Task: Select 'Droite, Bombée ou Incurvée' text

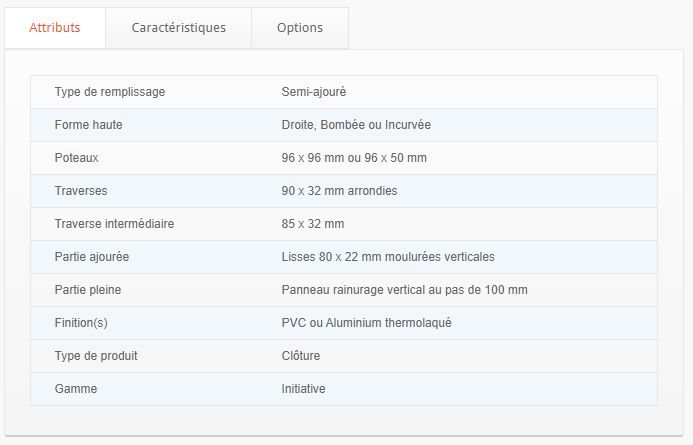Action: [356, 125]
